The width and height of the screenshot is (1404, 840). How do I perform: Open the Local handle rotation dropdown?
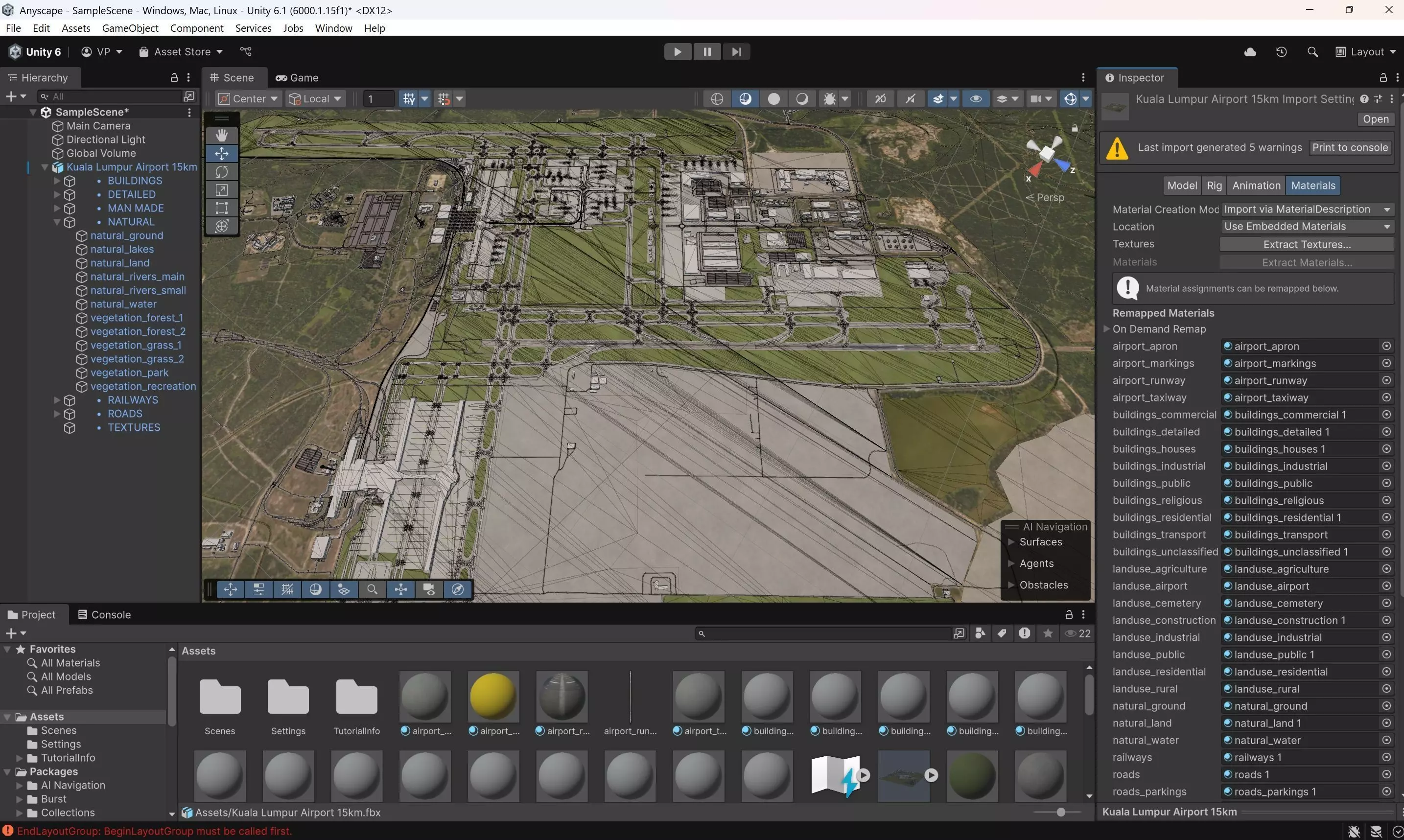pyautogui.click(x=315, y=99)
